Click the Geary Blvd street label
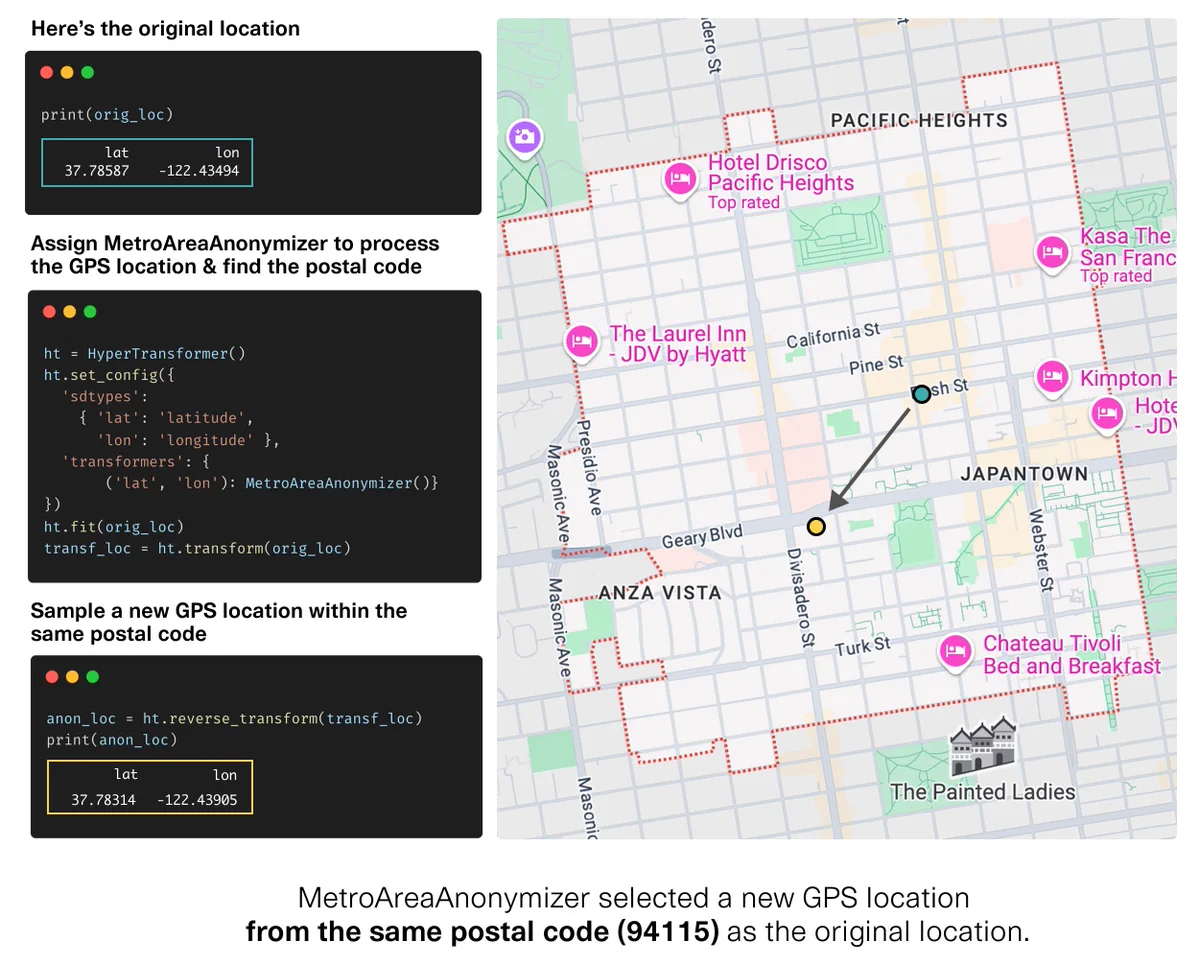The width and height of the screenshot is (1200, 965). (x=703, y=537)
